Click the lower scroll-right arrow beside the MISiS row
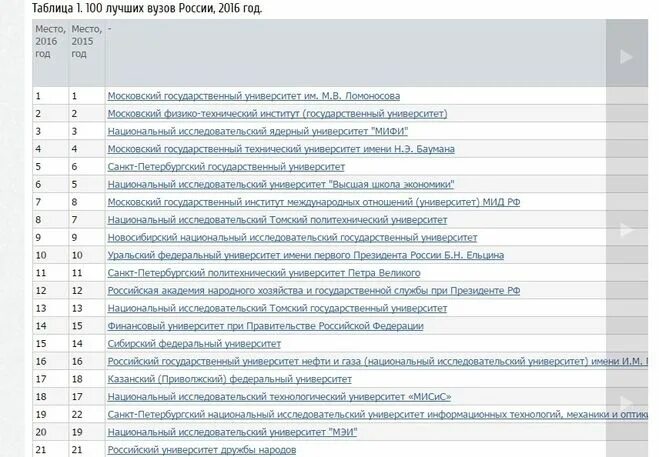Screen dimensions: 659x457 tap(626, 403)
